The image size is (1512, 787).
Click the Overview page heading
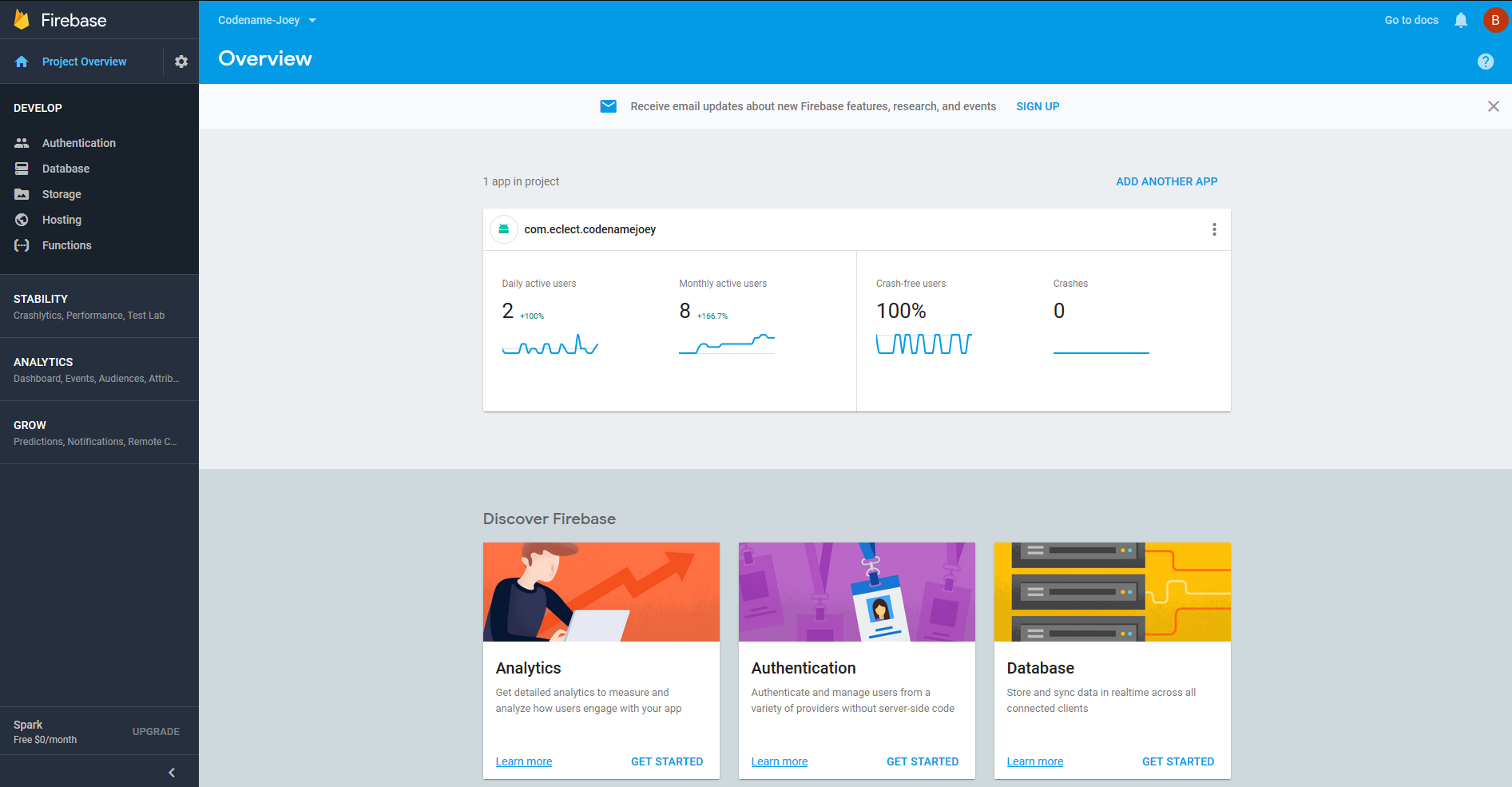pos(265,58)
